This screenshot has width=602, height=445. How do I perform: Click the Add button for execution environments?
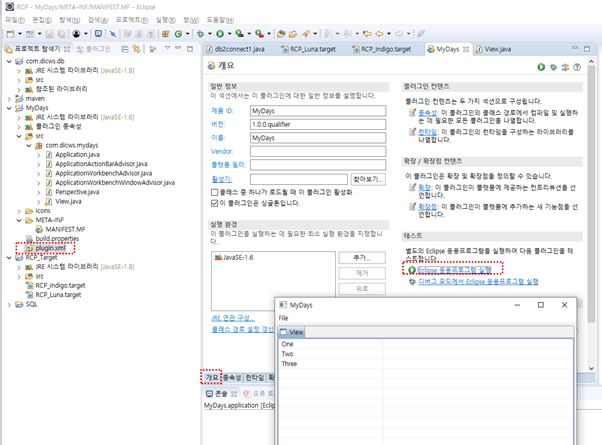[362, 258]
